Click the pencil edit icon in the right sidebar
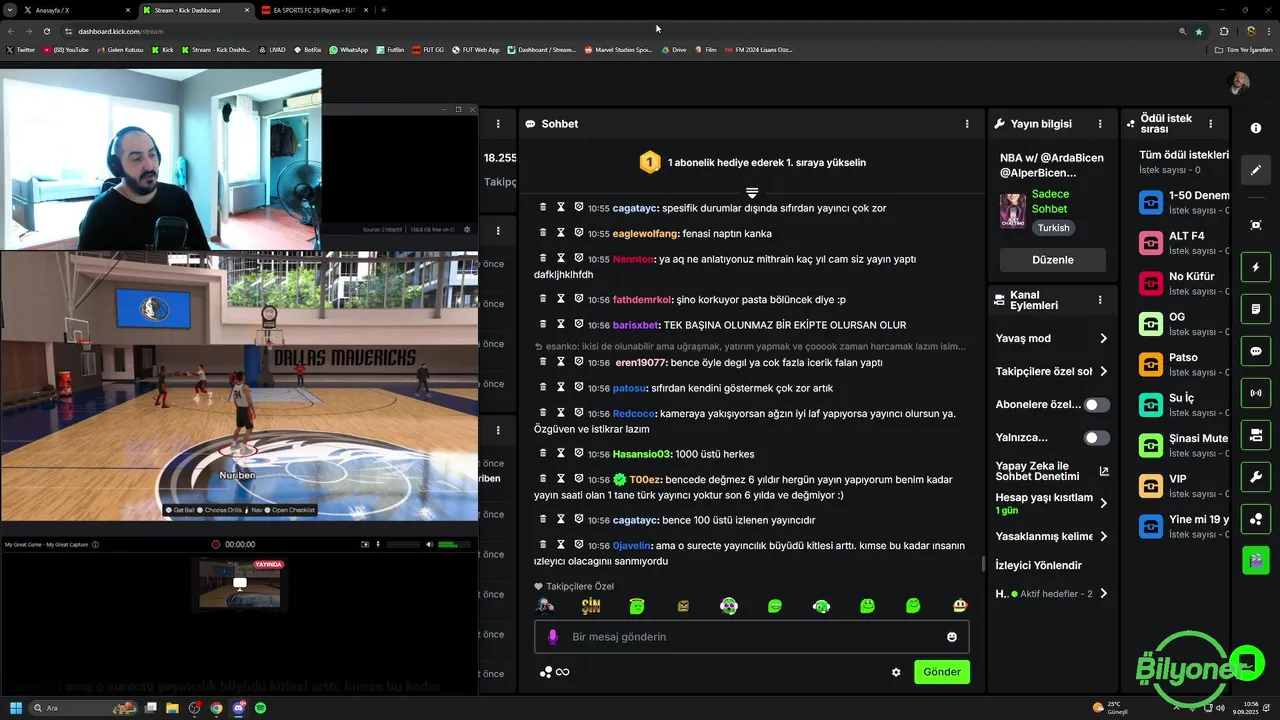 click(1256, 170)
